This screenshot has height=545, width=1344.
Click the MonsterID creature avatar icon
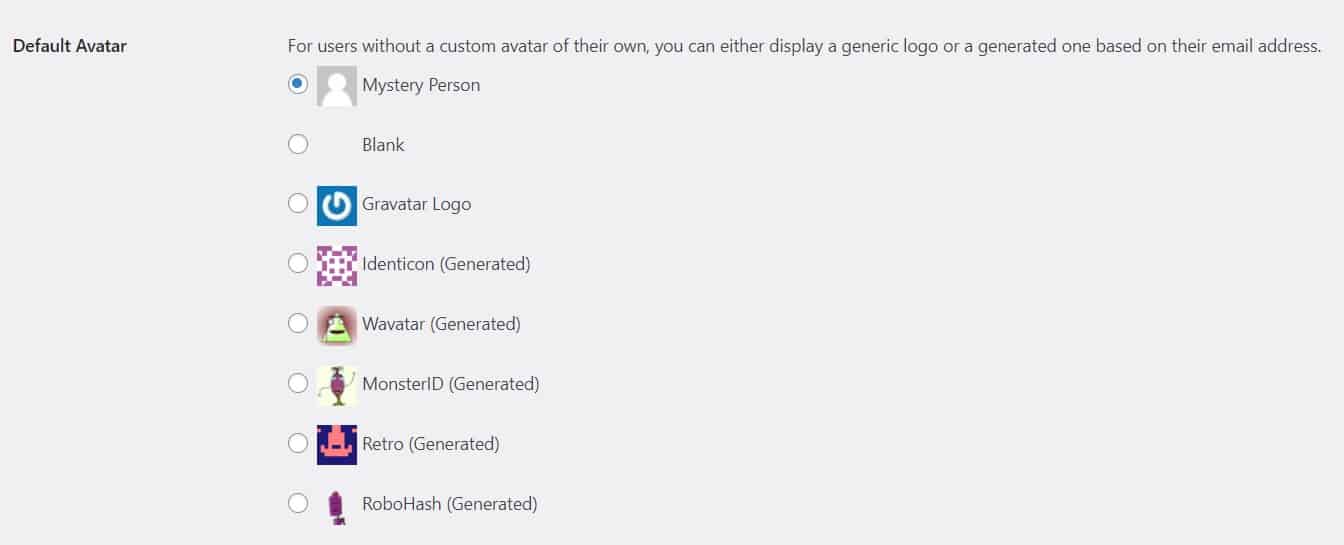point(336,385)
